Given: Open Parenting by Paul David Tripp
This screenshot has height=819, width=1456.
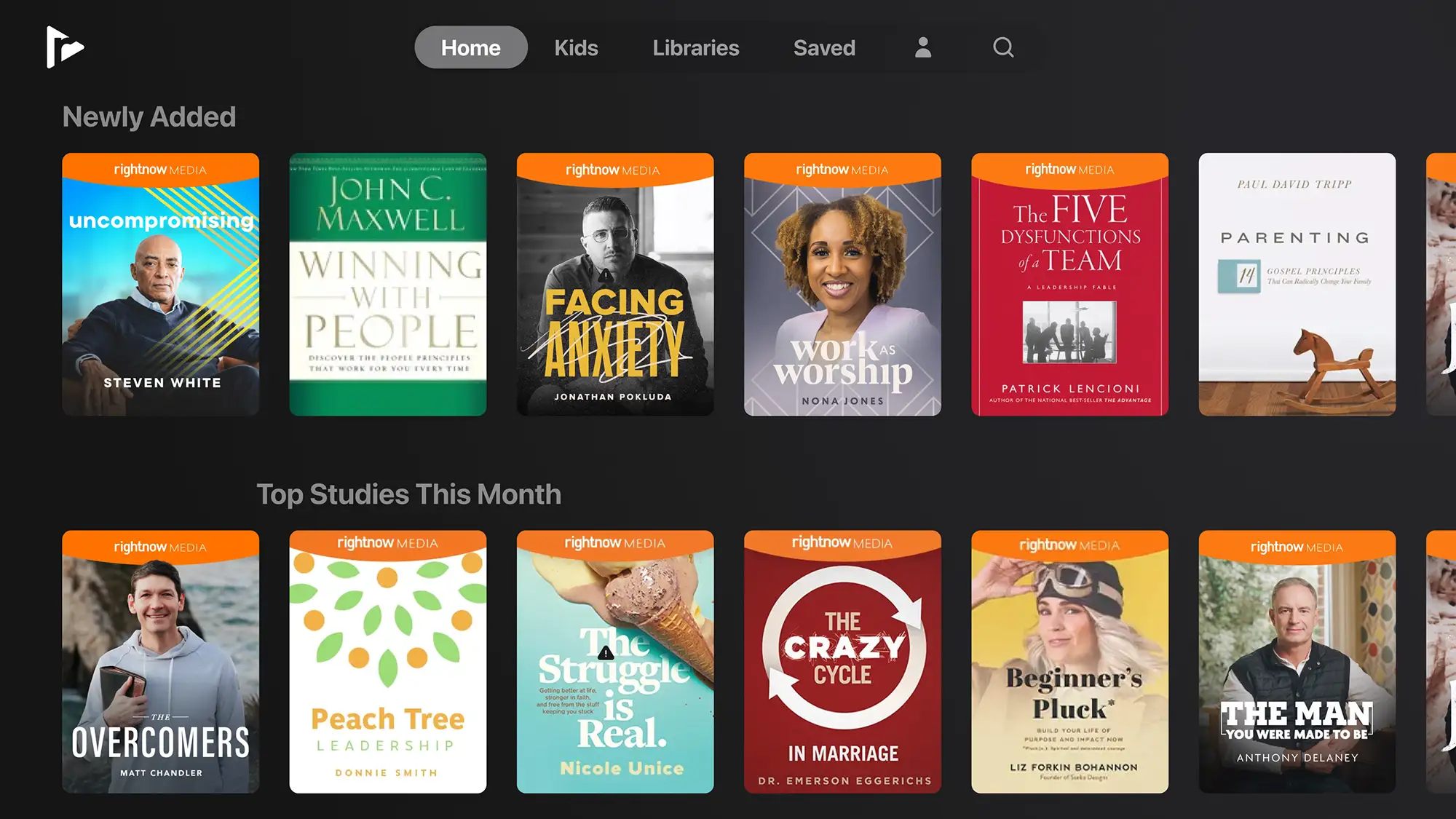Looking at the screenshot, I should click(1297, 284).
